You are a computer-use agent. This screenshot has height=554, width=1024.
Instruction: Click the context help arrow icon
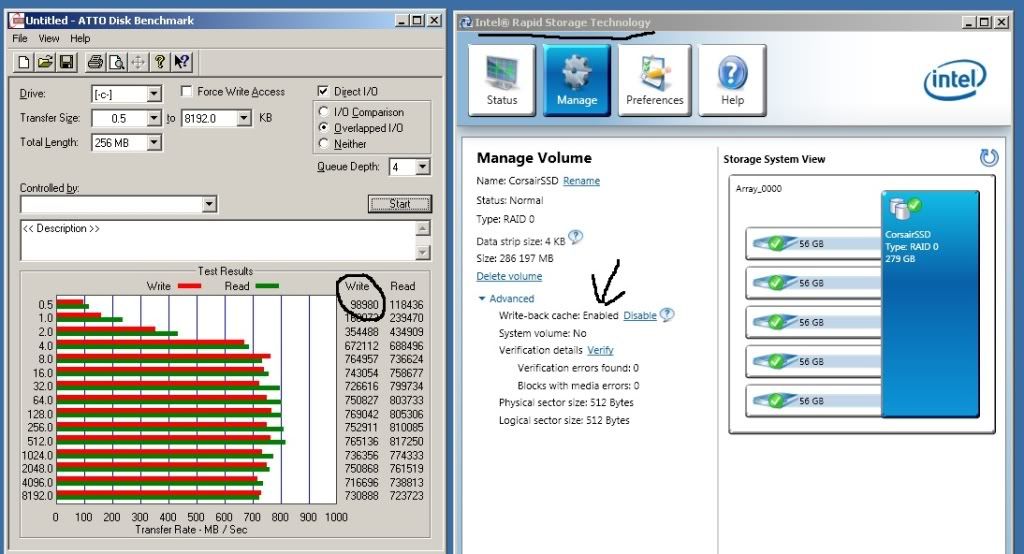pyautogui.click(x=182, y=63)
